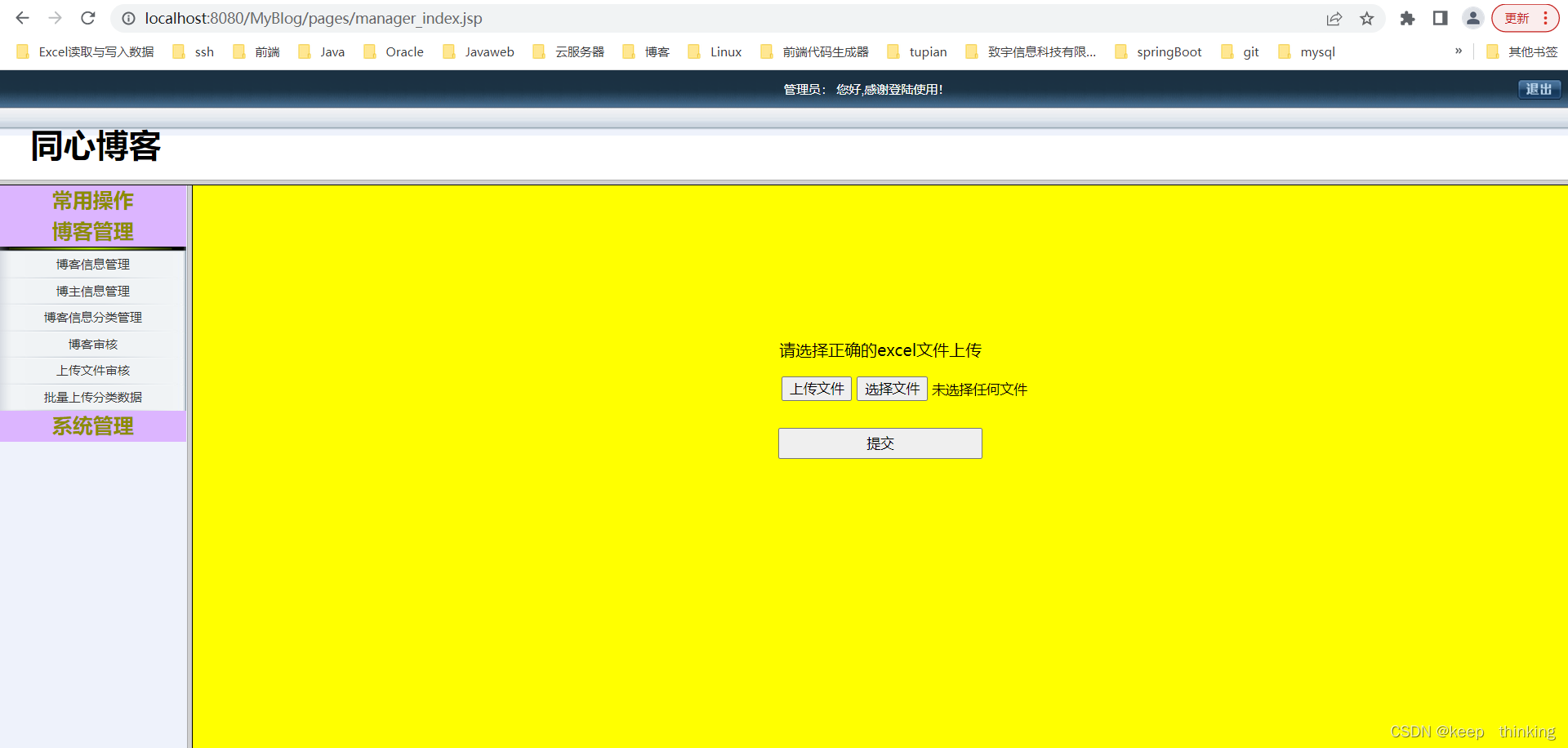Open the 前端代码生成器 bookmark folder

814,51
